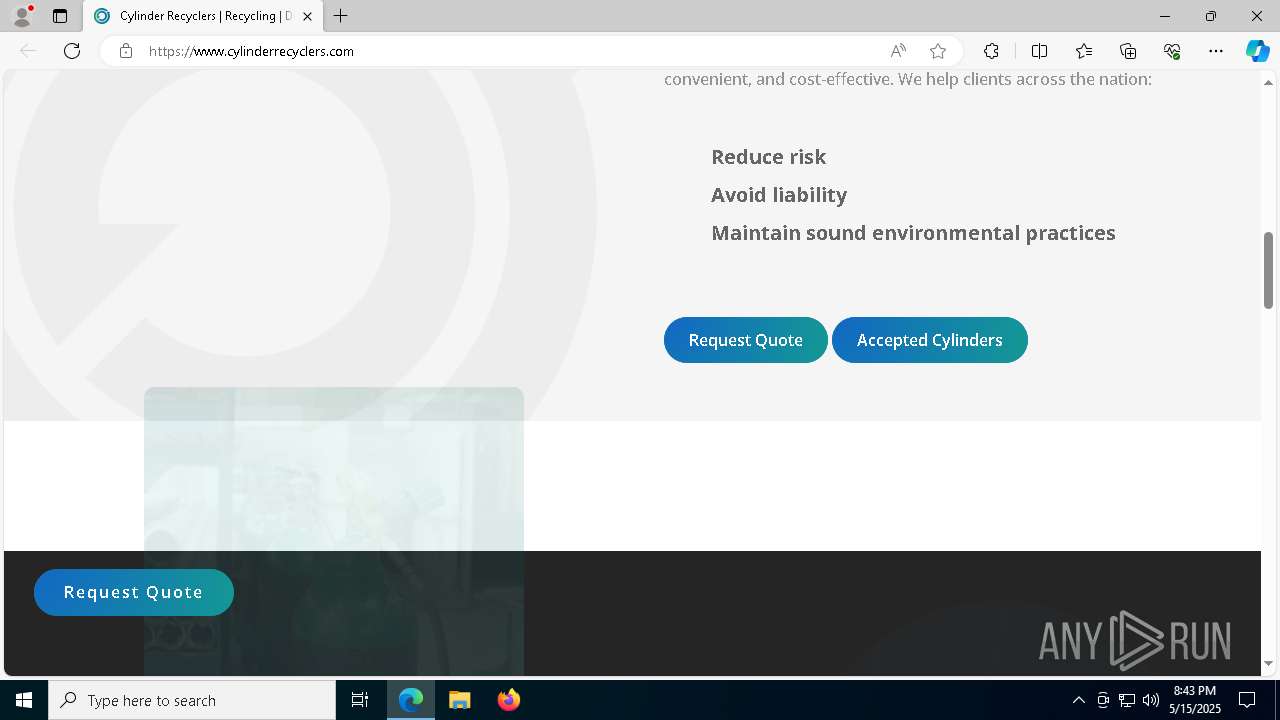Open a new tab with plus button

tap(341, 16)
